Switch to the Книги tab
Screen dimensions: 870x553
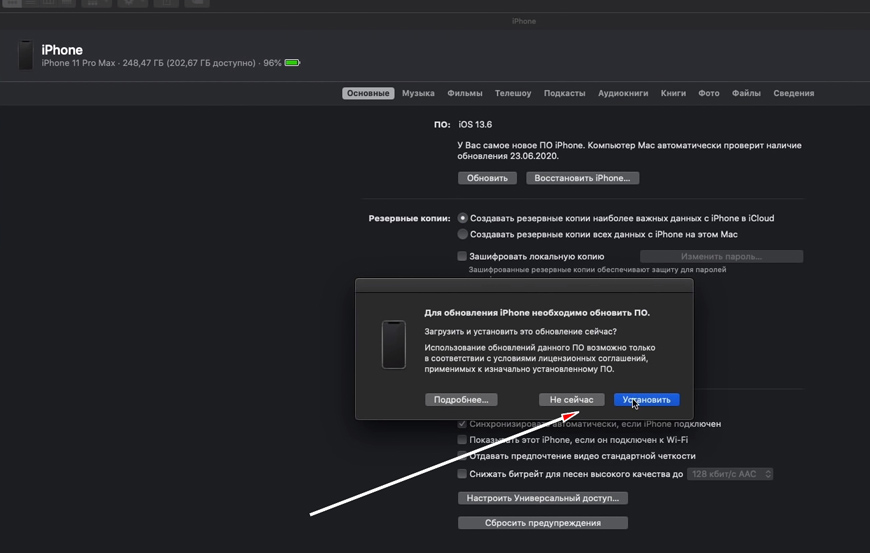673,93
